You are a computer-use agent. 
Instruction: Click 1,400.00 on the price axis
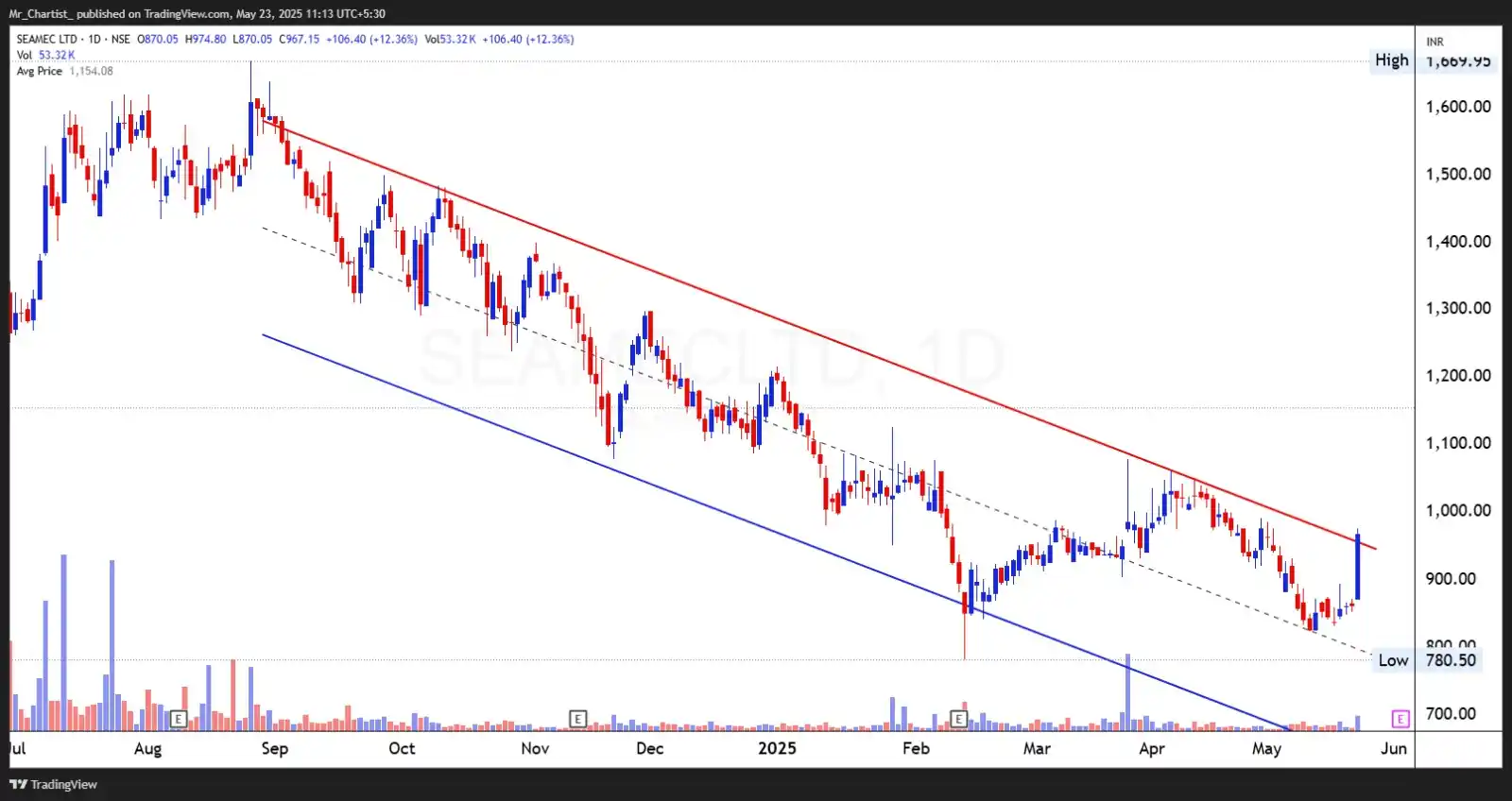[x=1458, y=242]
